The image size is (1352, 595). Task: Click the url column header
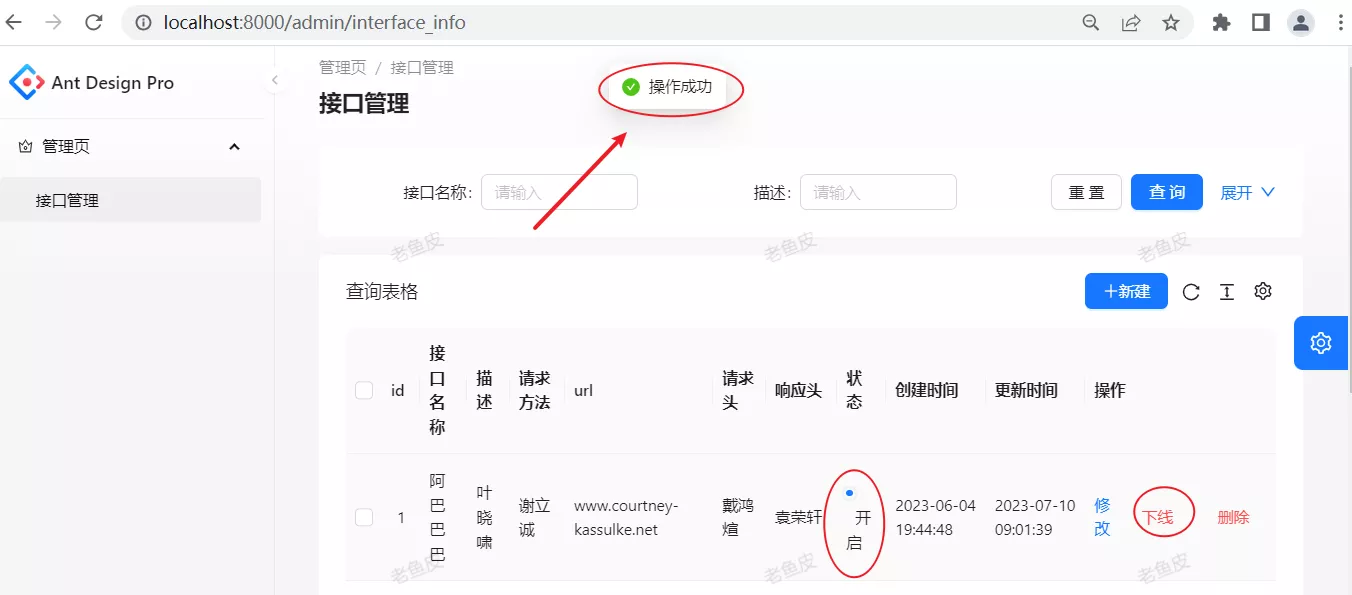click(583, 390)
